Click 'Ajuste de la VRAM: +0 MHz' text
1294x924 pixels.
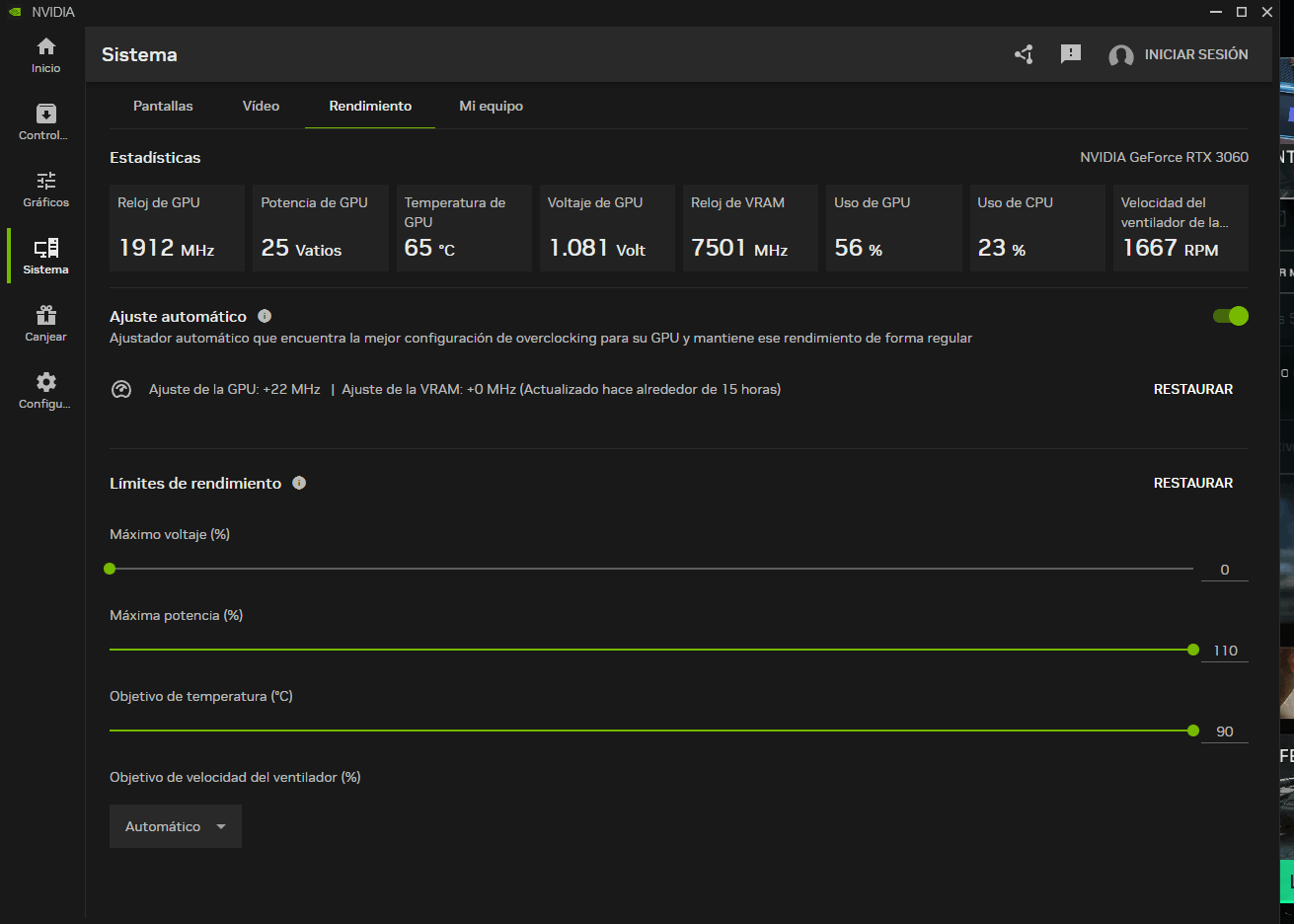tap(429, 389)
